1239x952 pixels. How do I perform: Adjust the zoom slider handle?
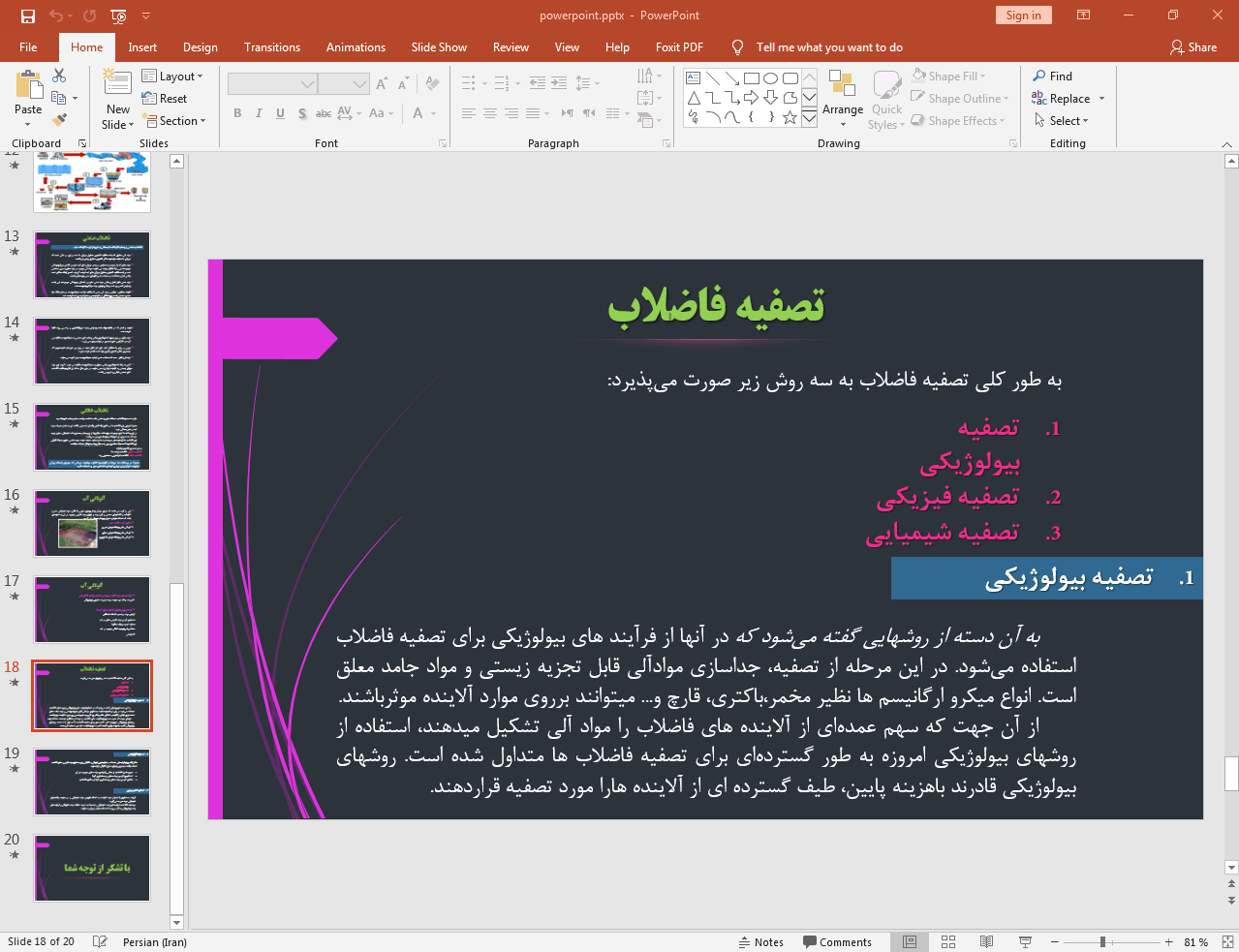(1102, 942)
